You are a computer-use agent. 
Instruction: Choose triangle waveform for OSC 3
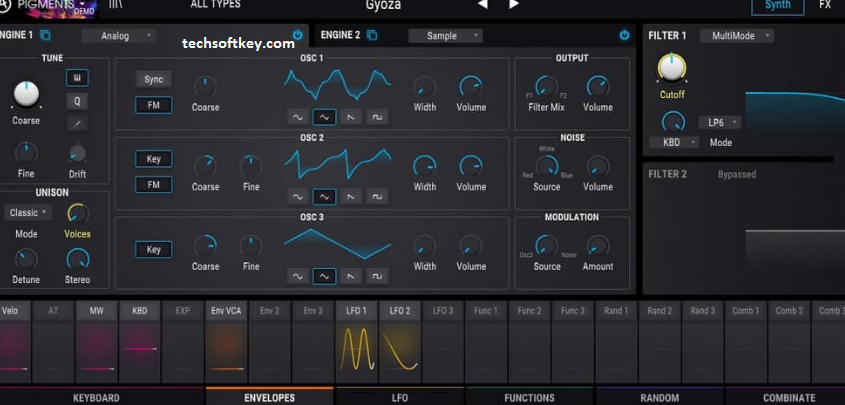tap(324, 276)
